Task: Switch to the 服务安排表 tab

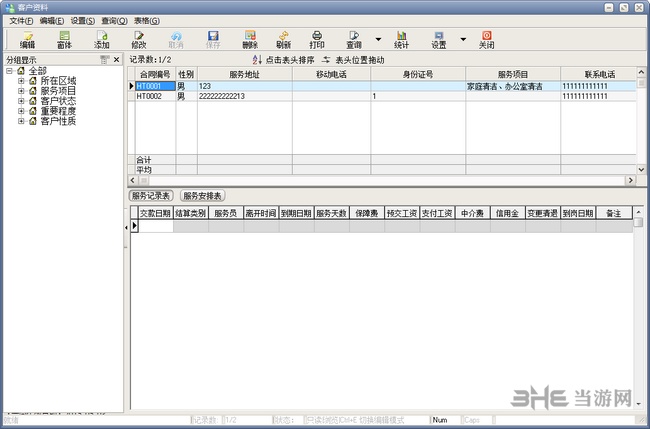Action: point(203,195)
